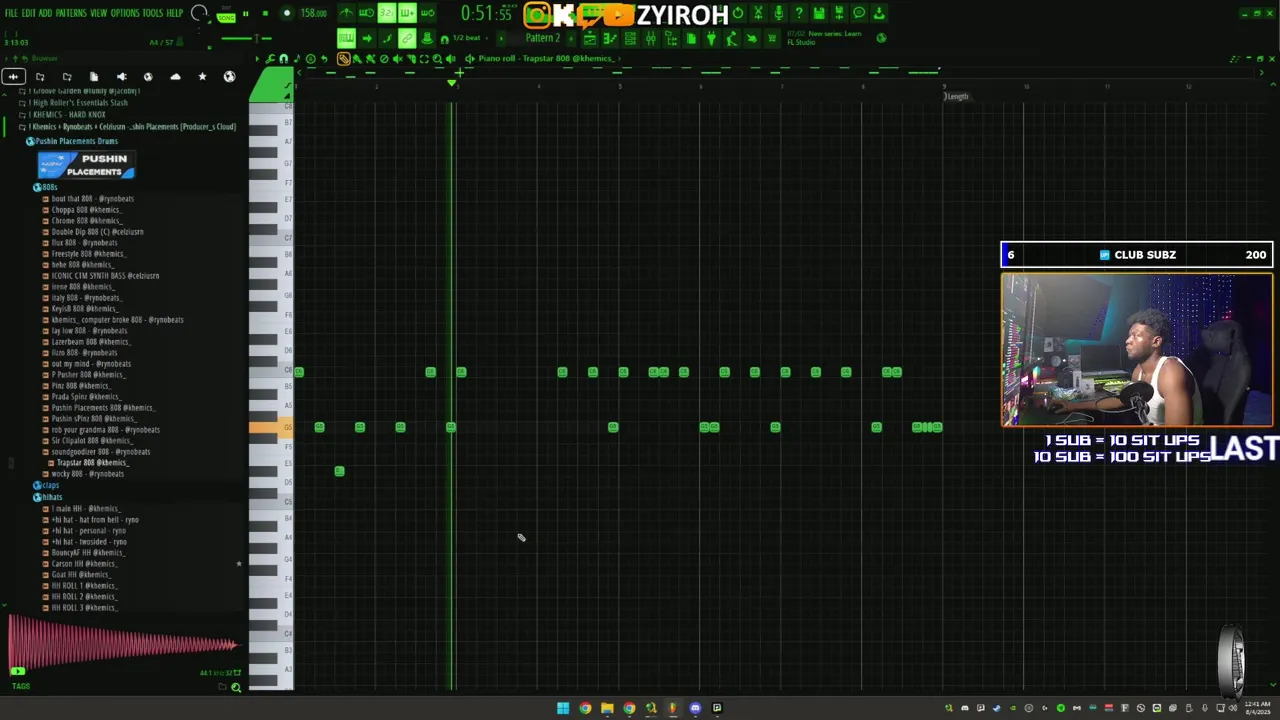Open the plugin database plug icon
1280x720 pixels.
tap(710, 38)
